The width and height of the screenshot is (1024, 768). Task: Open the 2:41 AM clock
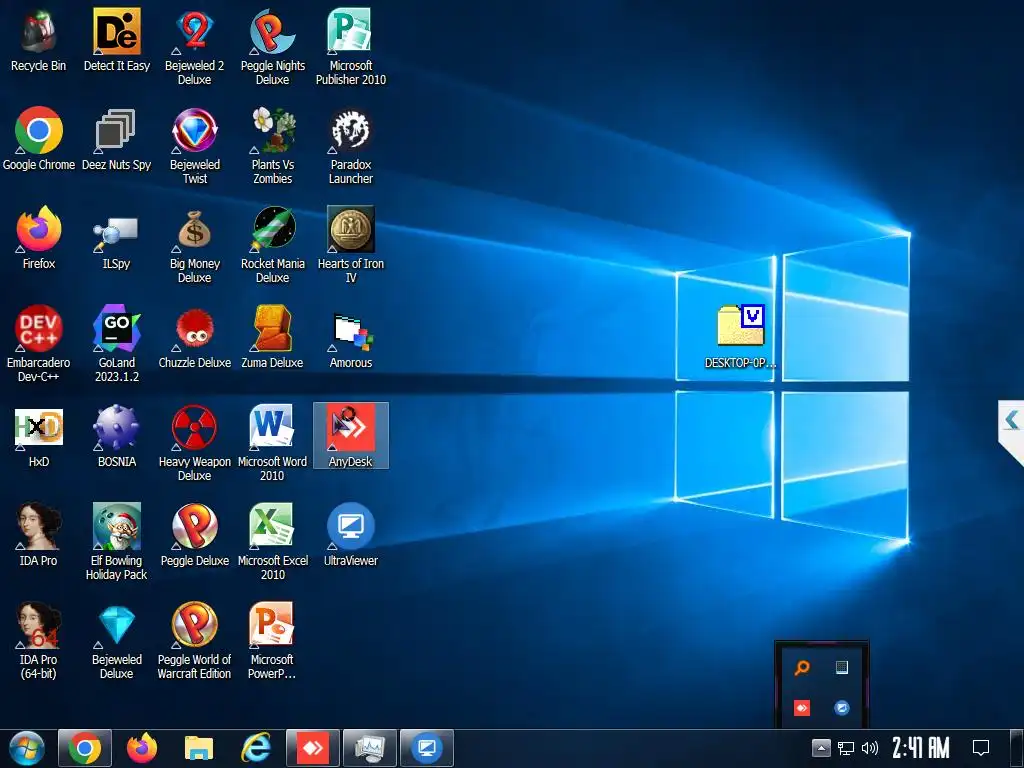tap(921, 748)
